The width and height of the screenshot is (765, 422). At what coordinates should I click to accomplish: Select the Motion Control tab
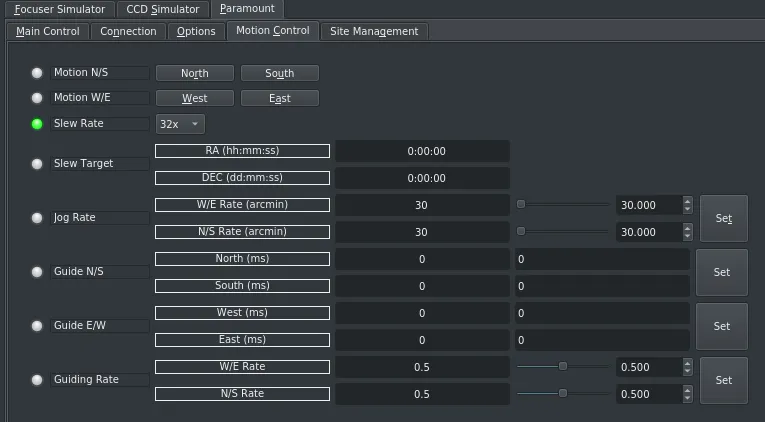[x=273, y=31]
